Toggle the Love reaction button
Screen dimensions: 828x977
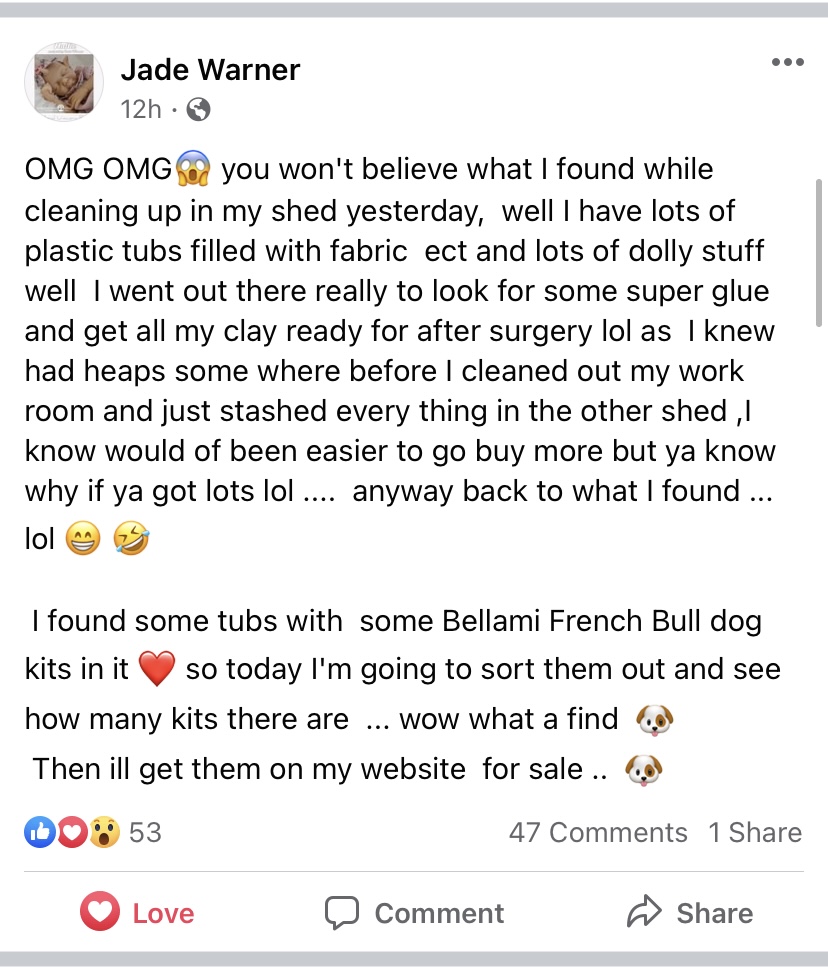(x=137, y=913)
